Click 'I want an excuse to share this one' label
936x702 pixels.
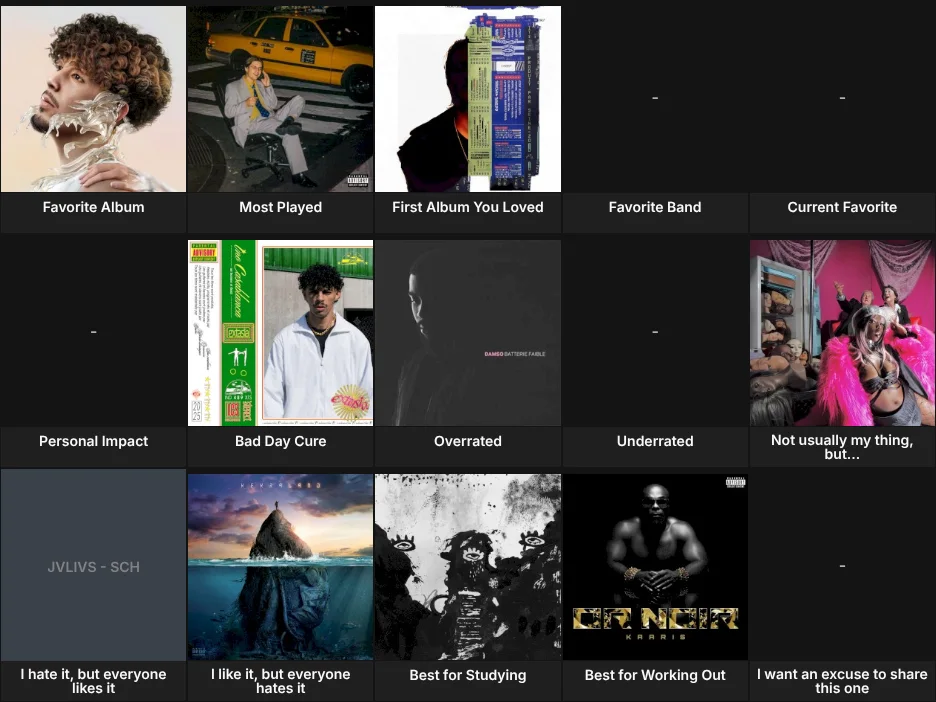click(842, 681)
